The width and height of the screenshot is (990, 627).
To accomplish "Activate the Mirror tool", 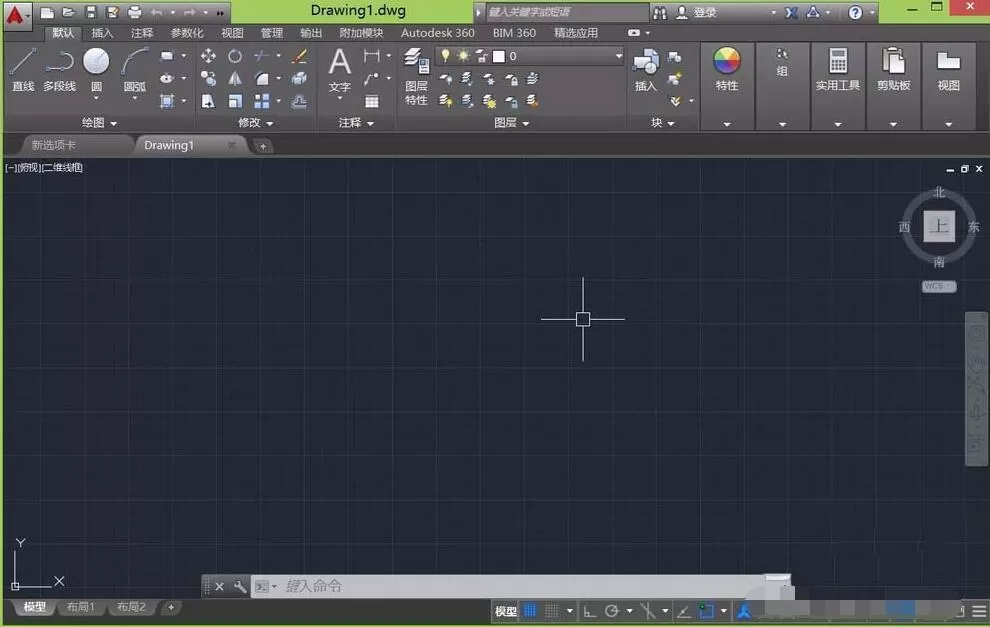I will pos(235,78).
